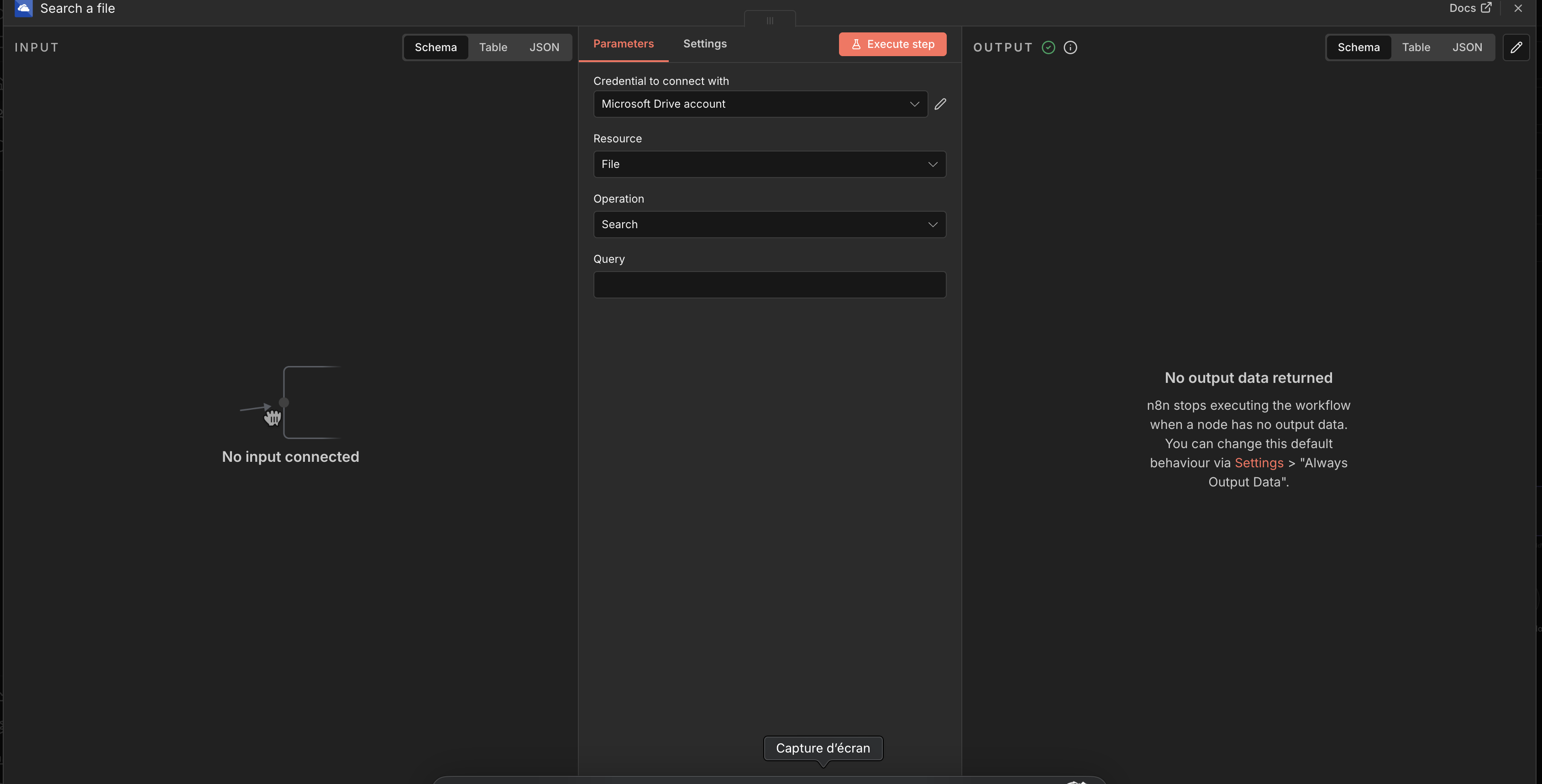Image resolution: width=1542 pixels, height=784 pixels.
Task: Open the Operation dropdown showing Search
Action: point(769,225)
